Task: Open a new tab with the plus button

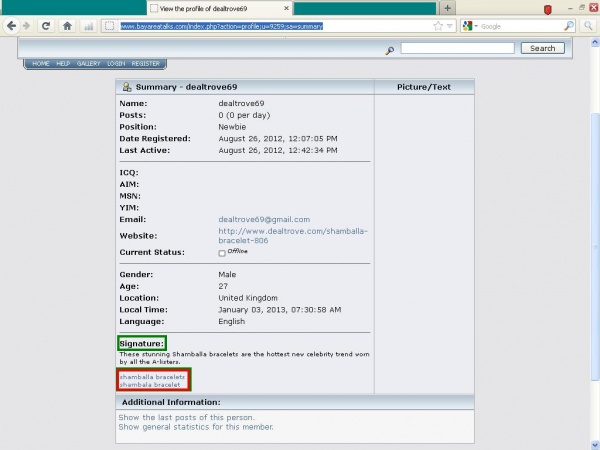Action: (447, 8)
